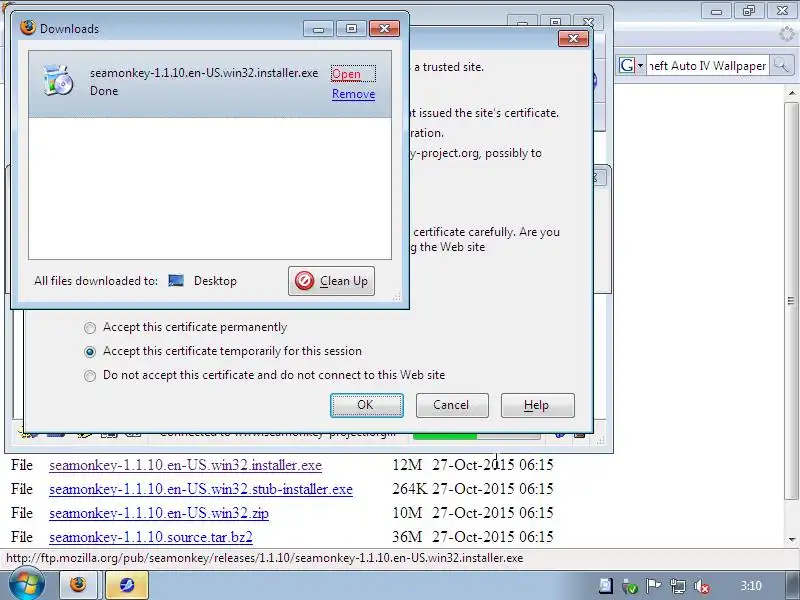Select Accept this certificate permanently
Image resolution: width=800 pixels, height=600 pixels.
click(x=90, y=328)
